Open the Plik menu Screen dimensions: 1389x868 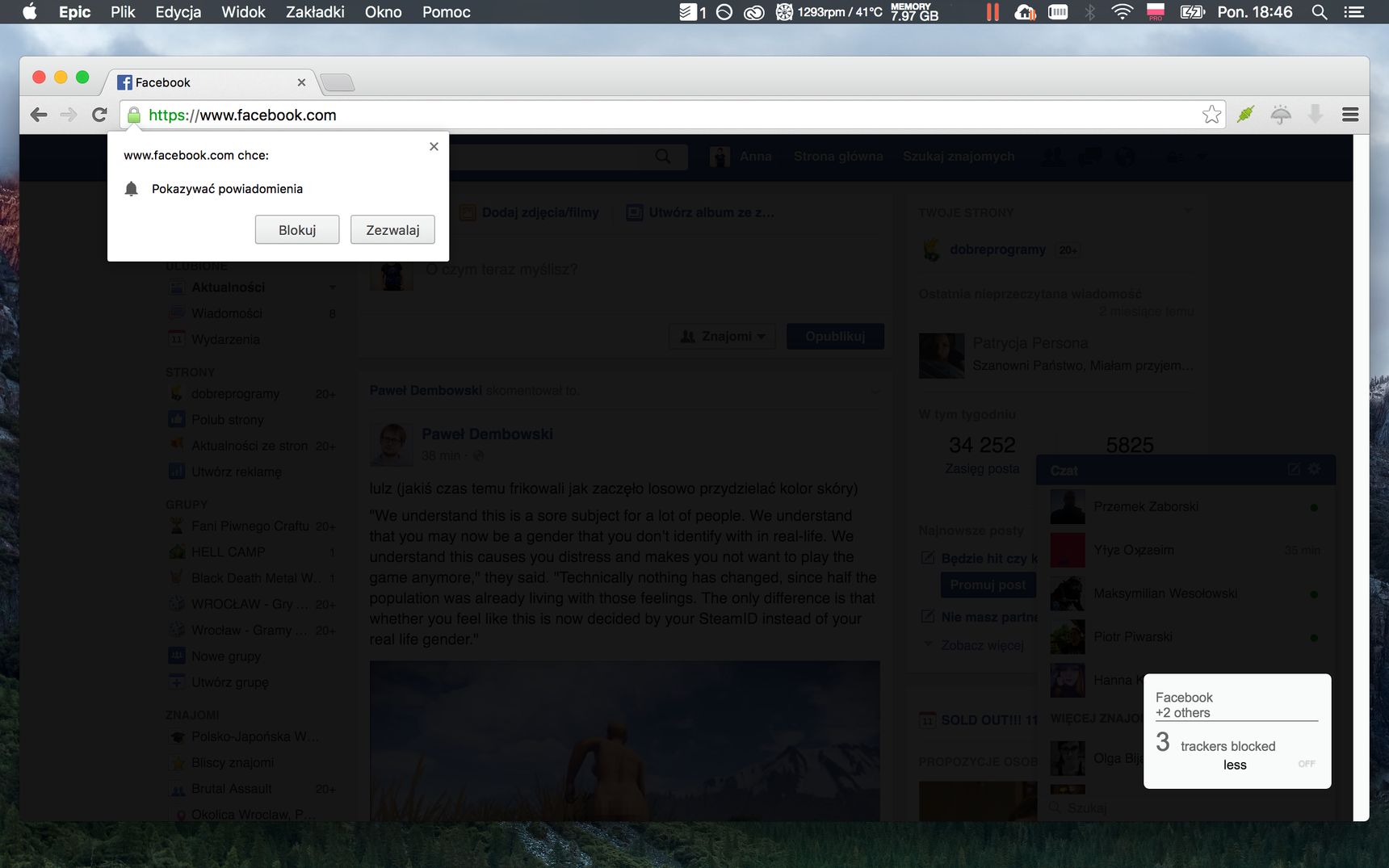coord(123,11)
